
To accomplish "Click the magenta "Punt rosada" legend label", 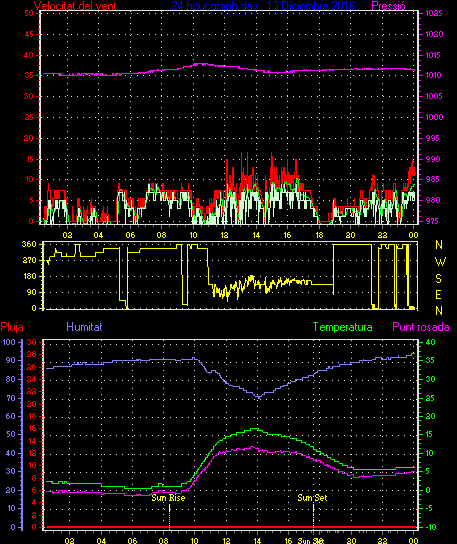I will pos(421,327).
